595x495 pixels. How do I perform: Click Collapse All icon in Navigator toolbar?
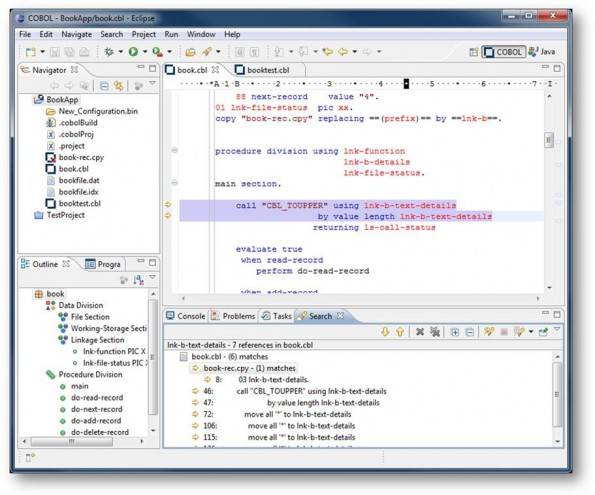point(104,86)
